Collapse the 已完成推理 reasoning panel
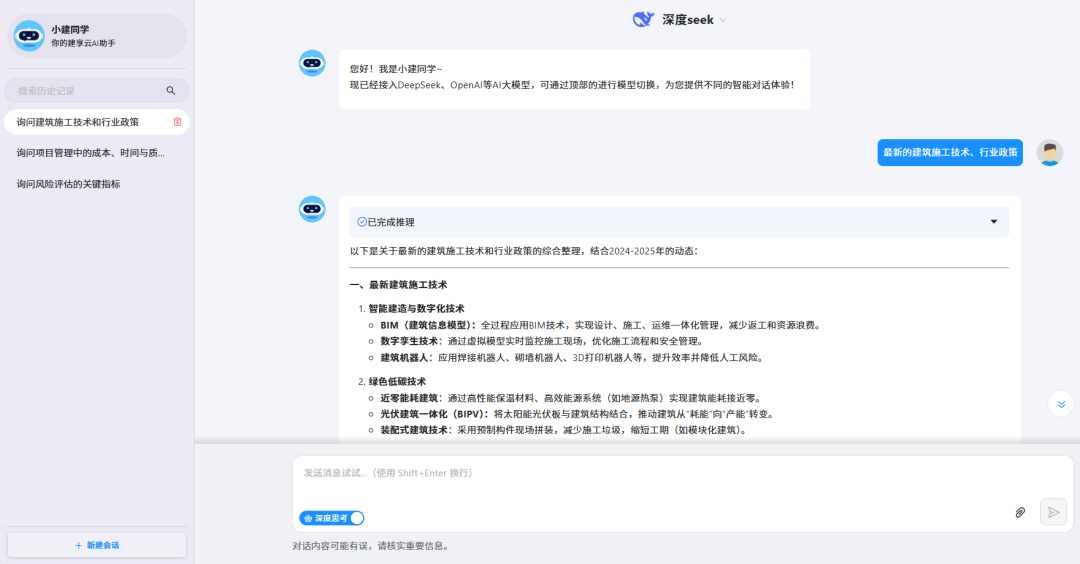Screen dimensions: 1080x564 coord(993,222)
